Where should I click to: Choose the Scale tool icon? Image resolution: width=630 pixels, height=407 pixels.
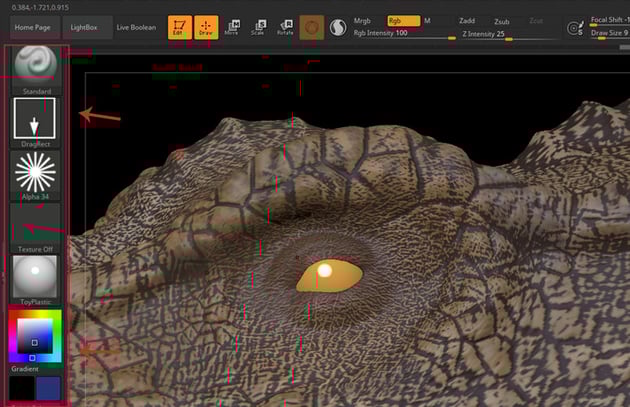tap(259, 28)
